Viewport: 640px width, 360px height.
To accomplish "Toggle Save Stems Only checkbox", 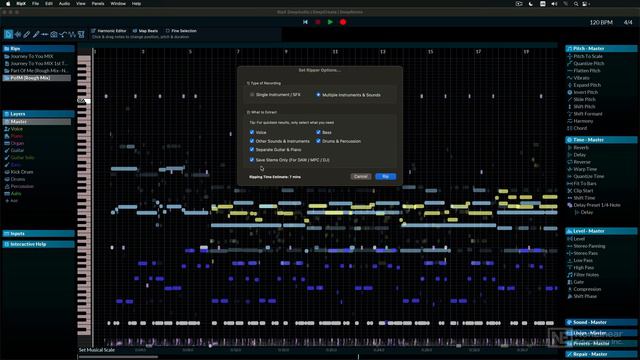I will point(252,160).
